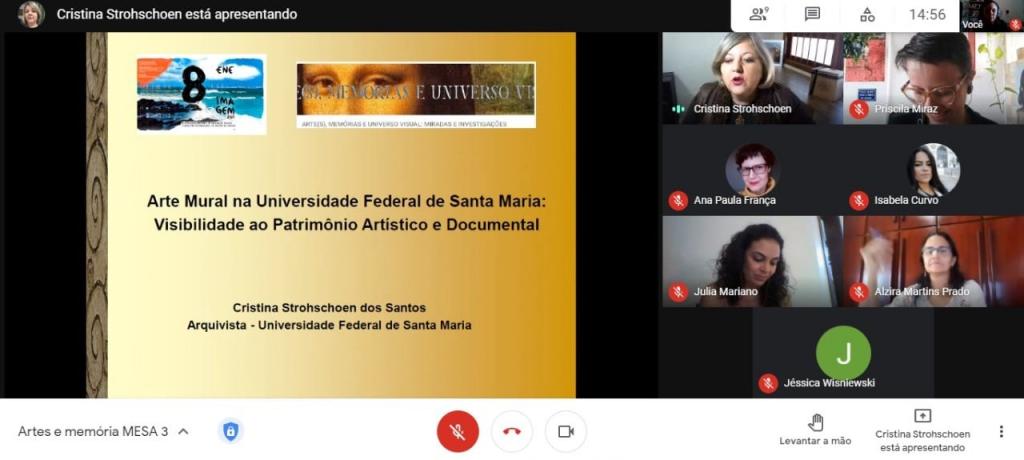This screenshot has width=1024, height=460.
Task: Toggle the camera on/off button
Action: [x=566, y=431]
